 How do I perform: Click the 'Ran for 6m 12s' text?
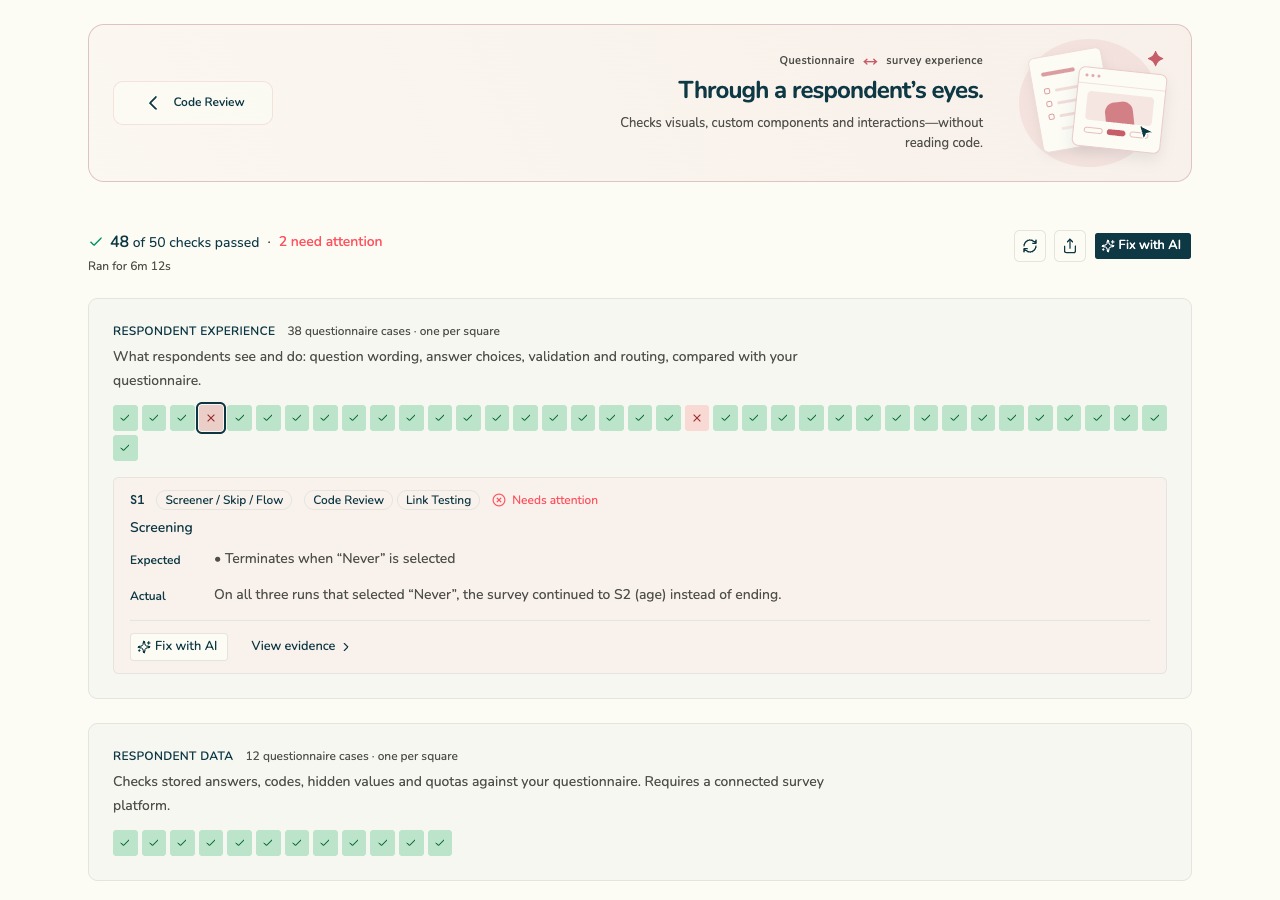pyautogui.click(x=129, y=266)
